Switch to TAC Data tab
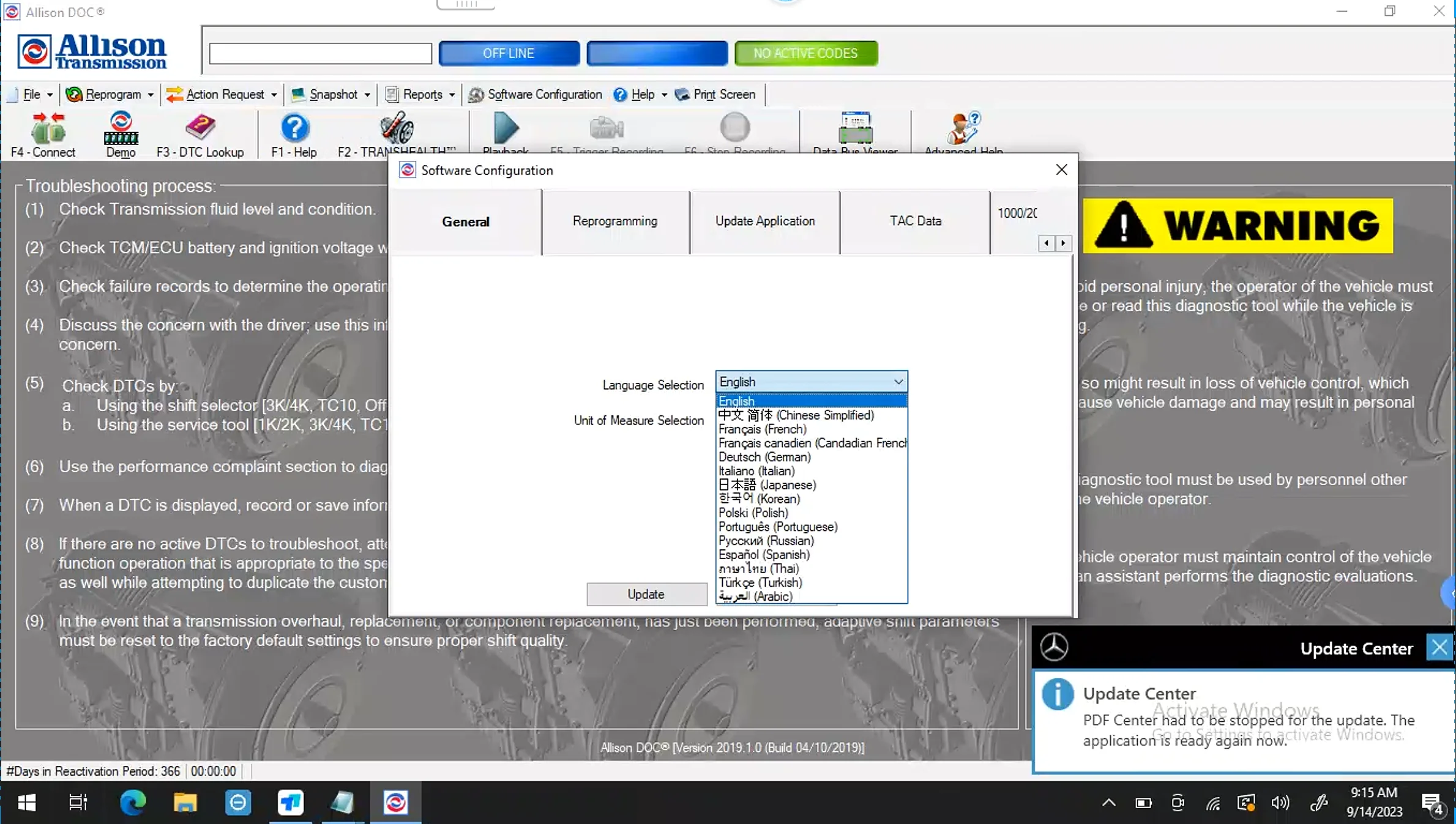The width and height of the screenshot is (1456, 824). pos(914,221)
